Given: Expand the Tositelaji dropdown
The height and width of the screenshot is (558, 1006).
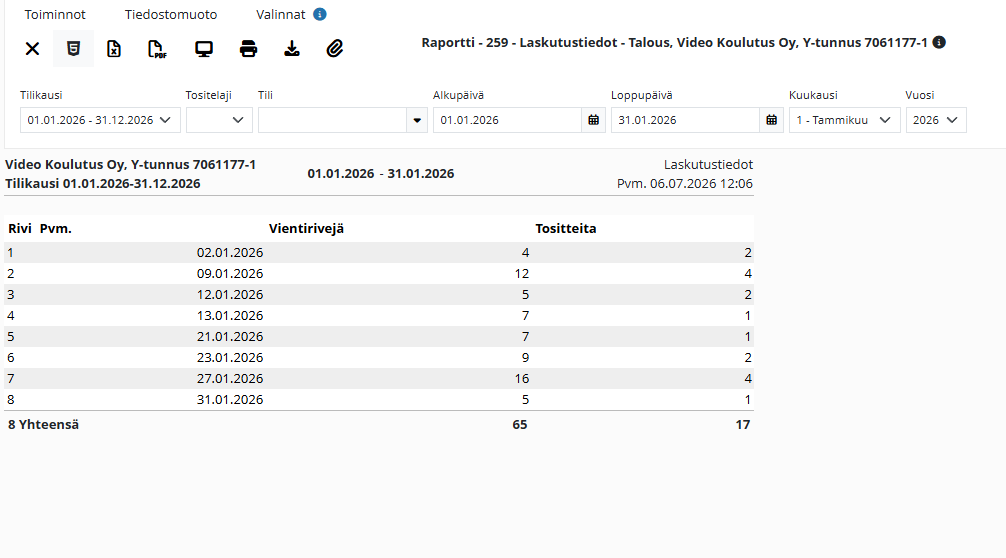Looking at the screenshot, I should [x=219, y=120].
